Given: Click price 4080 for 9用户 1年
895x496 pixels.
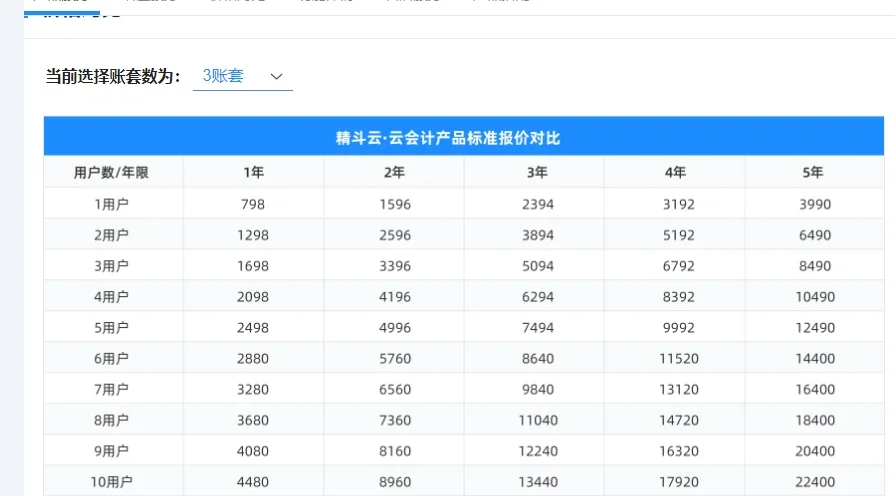Looking at the screenshot, I should point(253,451).
